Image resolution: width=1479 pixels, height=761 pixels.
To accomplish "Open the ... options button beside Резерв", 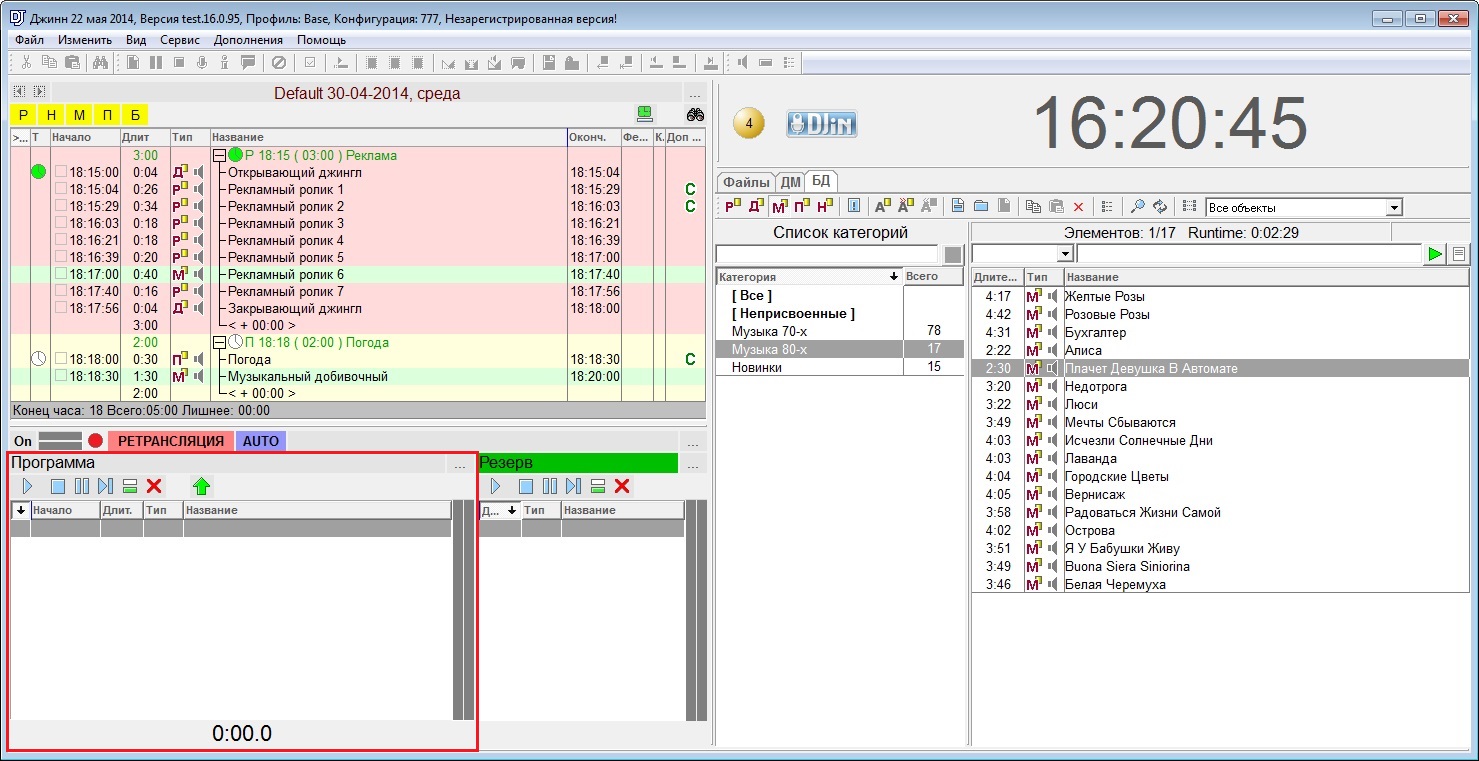I will tap(695, 464).
